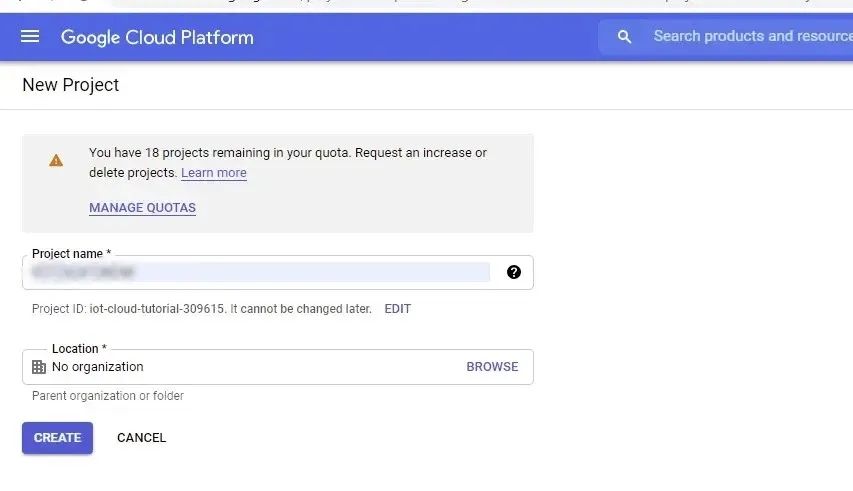Click the No organization location field
The width and height of the screenshot is (853, 491).
tap(277, 367)
